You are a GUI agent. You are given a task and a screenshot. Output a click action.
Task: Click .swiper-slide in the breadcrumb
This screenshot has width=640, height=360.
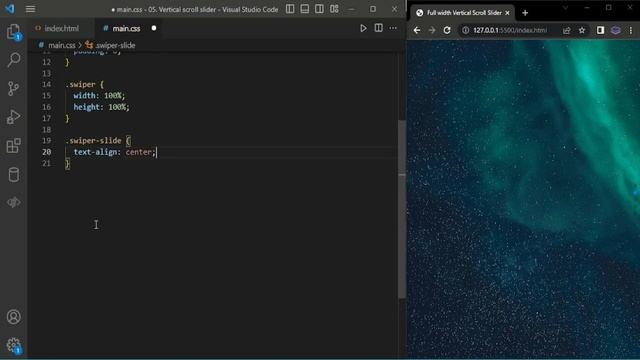coord(115,45)
